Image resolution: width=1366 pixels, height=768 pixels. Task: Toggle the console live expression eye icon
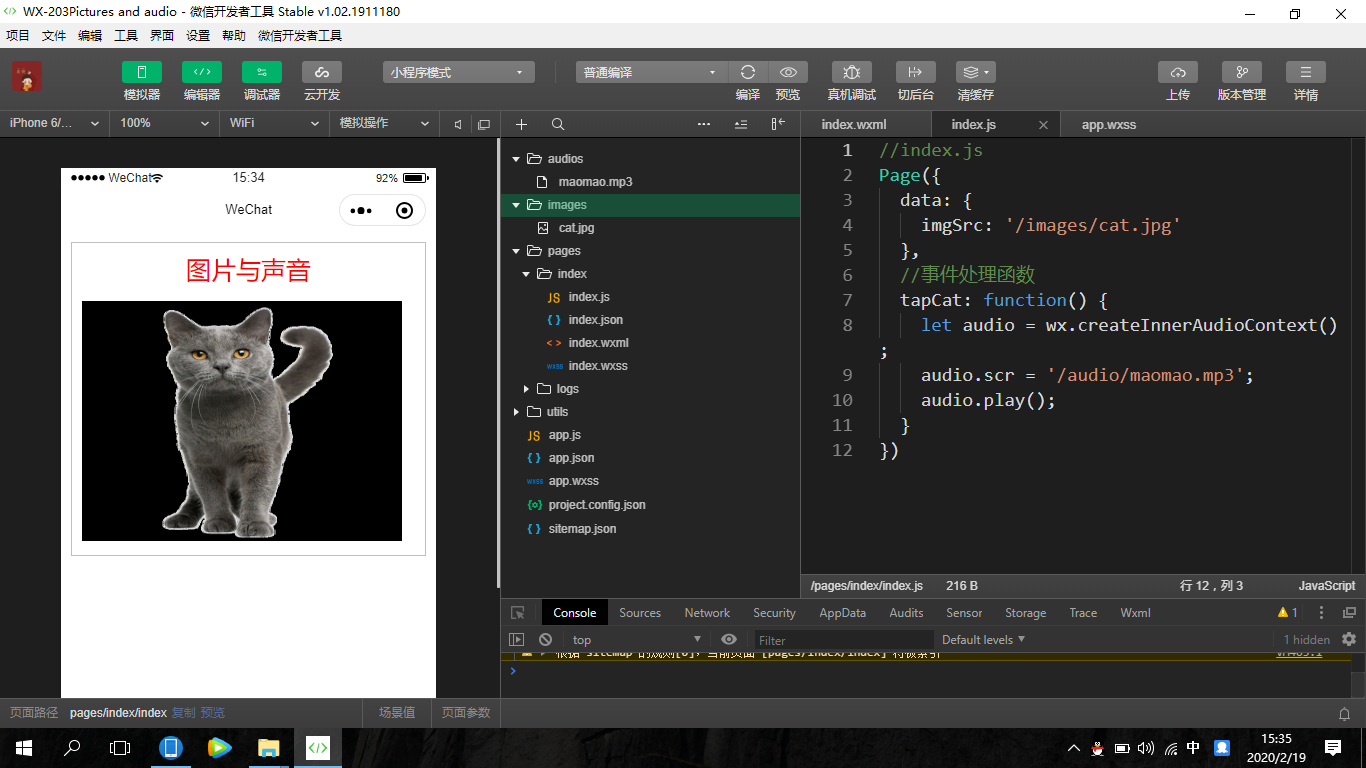coord(729,640)
